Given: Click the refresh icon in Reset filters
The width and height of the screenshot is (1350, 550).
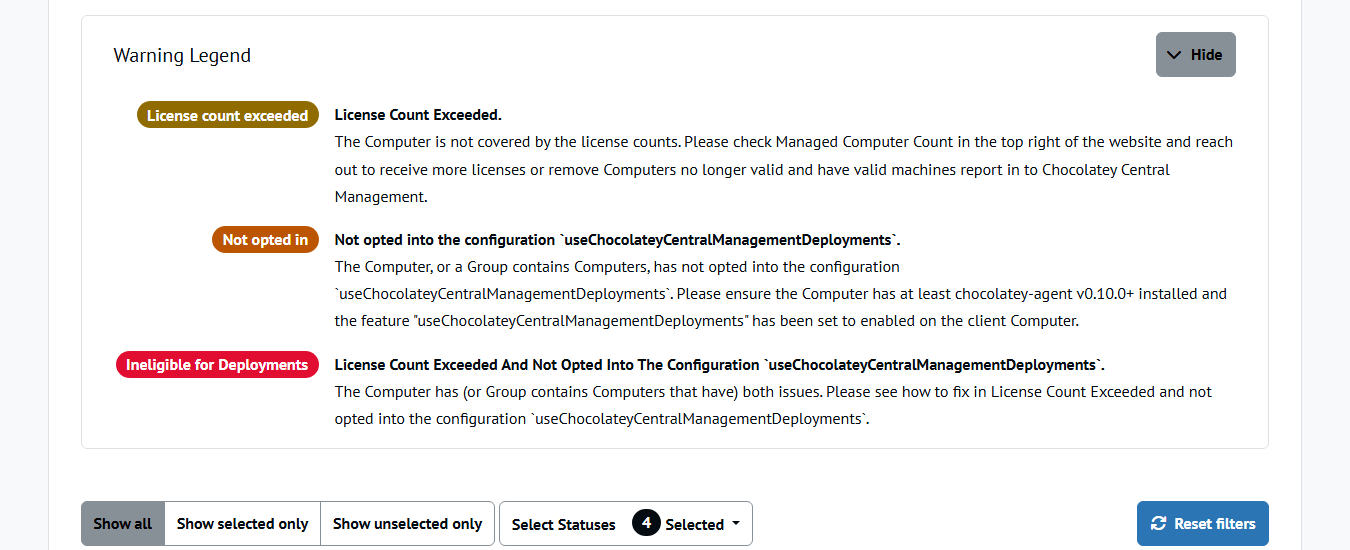Looking at the screenshot, I should click(1159, 523).
